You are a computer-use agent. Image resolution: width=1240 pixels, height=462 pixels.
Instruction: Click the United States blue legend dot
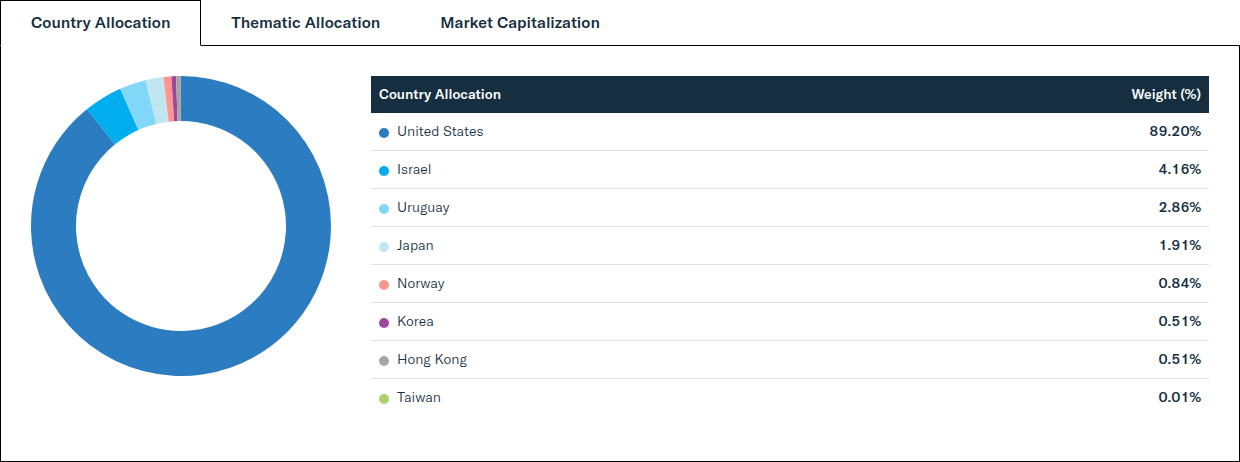point(384,132)
